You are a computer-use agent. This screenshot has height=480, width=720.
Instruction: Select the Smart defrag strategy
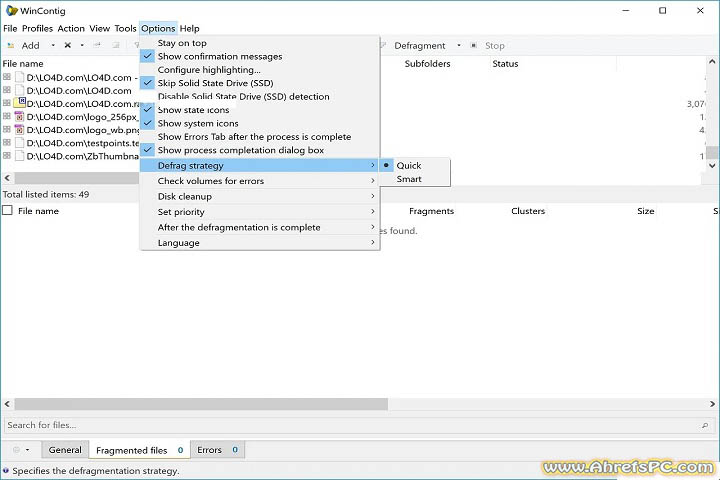click(415, 179)
